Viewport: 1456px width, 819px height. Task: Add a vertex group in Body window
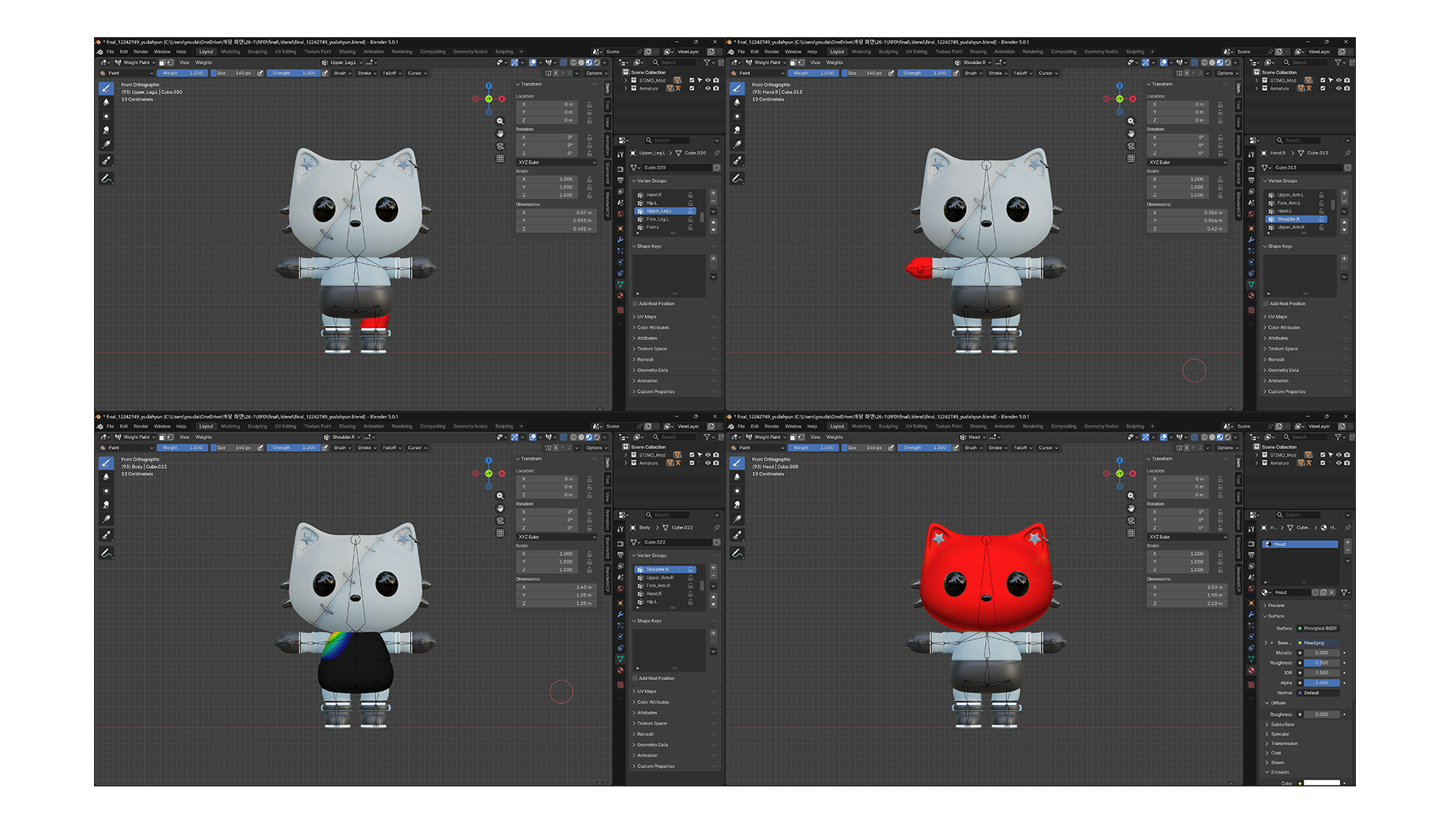point(713,568)
